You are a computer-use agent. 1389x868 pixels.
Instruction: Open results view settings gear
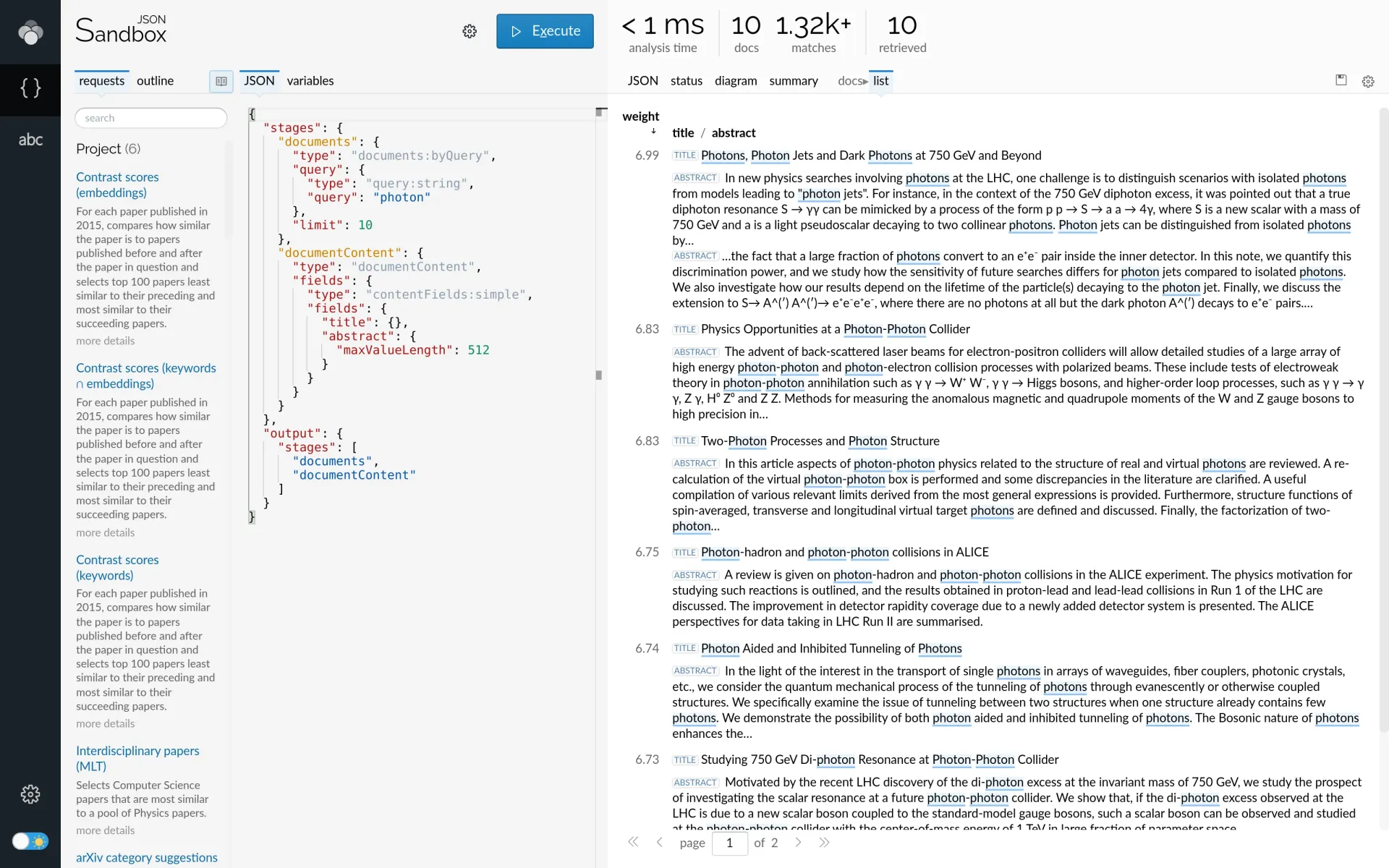(x=1367, y=82)
